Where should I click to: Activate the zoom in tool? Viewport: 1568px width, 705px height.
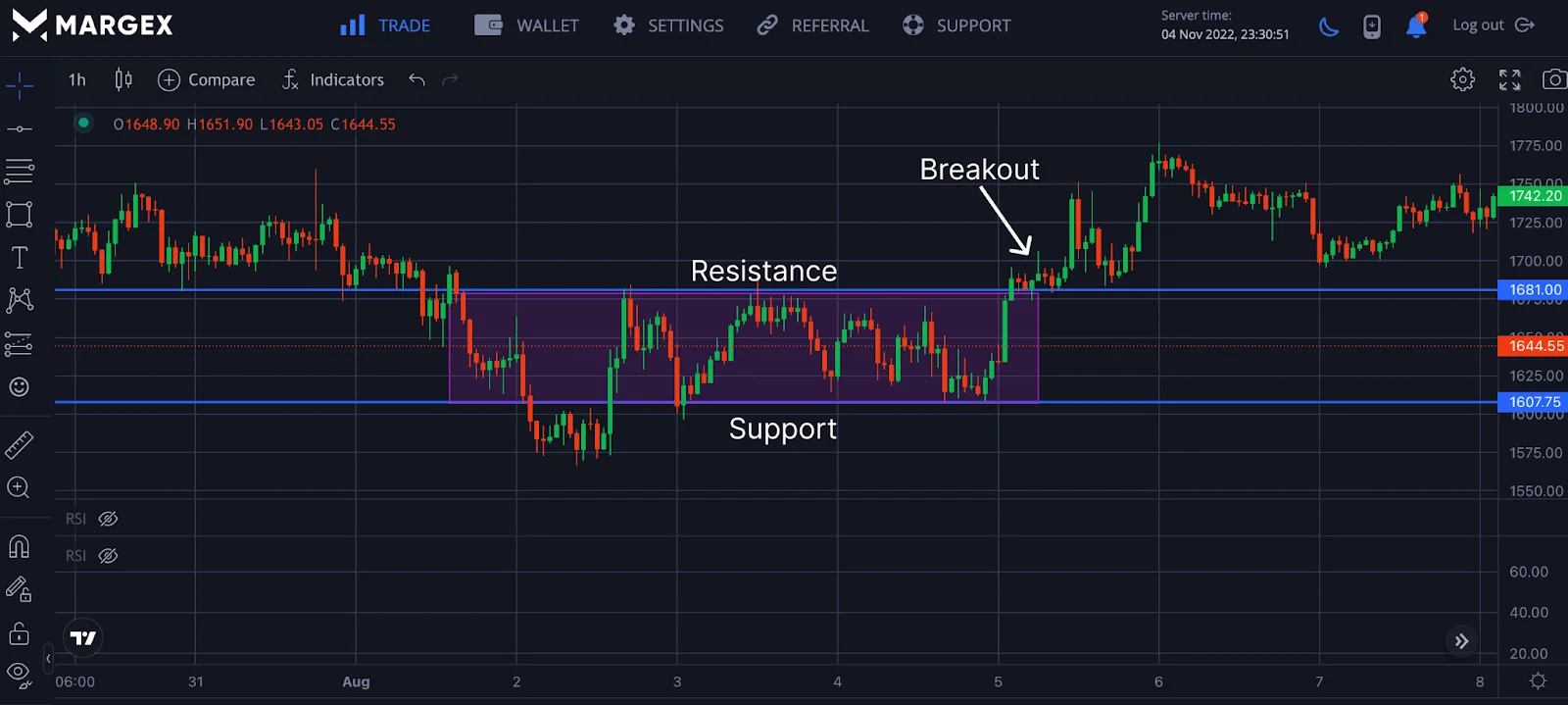coord(19,487)
